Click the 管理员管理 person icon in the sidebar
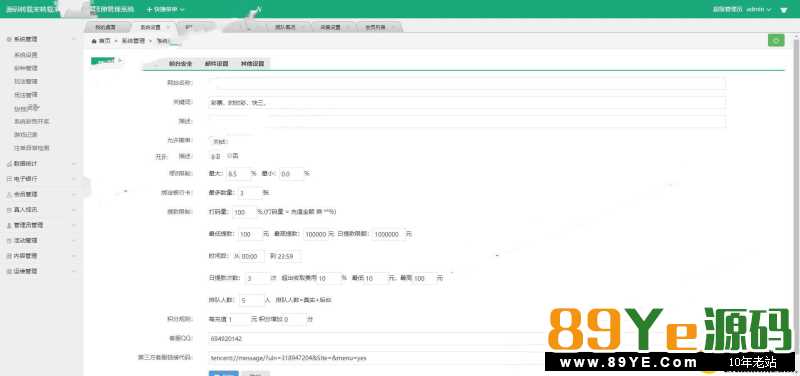The height and width of the screenshot is (376, 800). 9,225
